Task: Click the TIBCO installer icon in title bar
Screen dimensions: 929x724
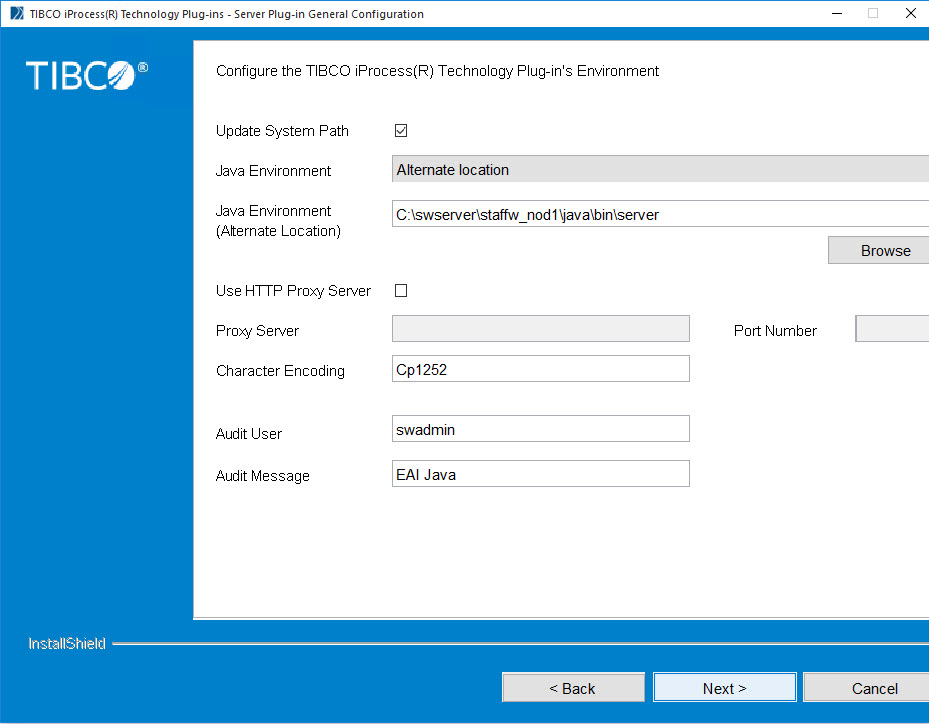Action: click(16, 14)
